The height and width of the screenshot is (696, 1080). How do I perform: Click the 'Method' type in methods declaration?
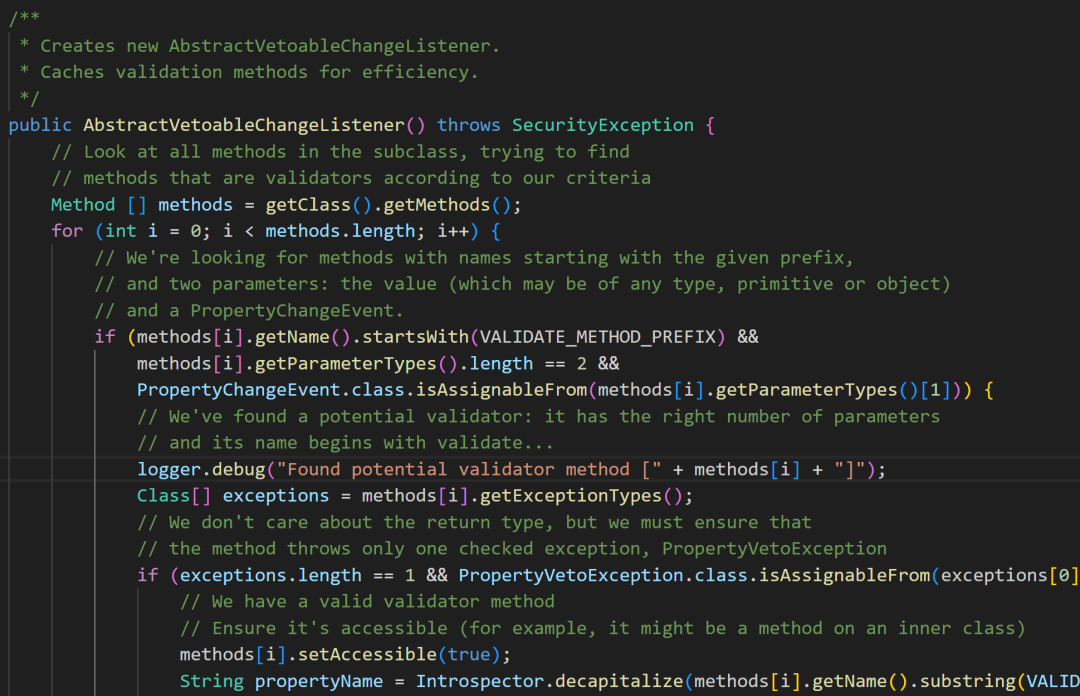pos(83,205)
